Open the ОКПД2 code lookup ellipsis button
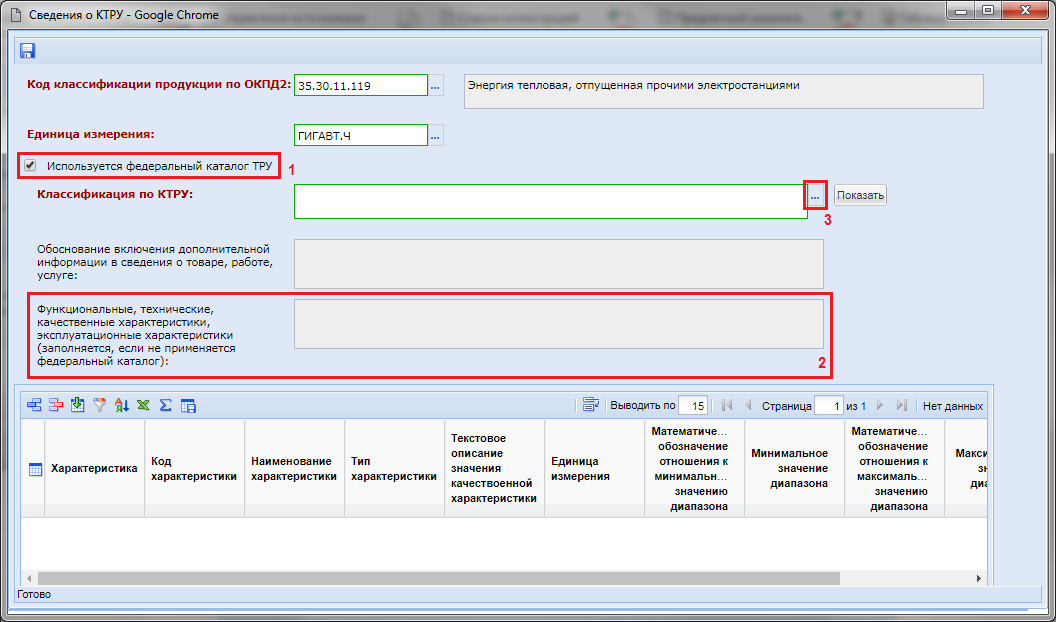This screenshot has width=1056, height=622. pos(435,86)
